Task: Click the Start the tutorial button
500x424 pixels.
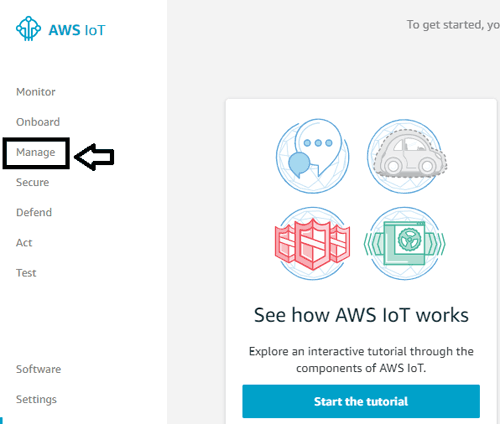Action: (x=361, y=401)
